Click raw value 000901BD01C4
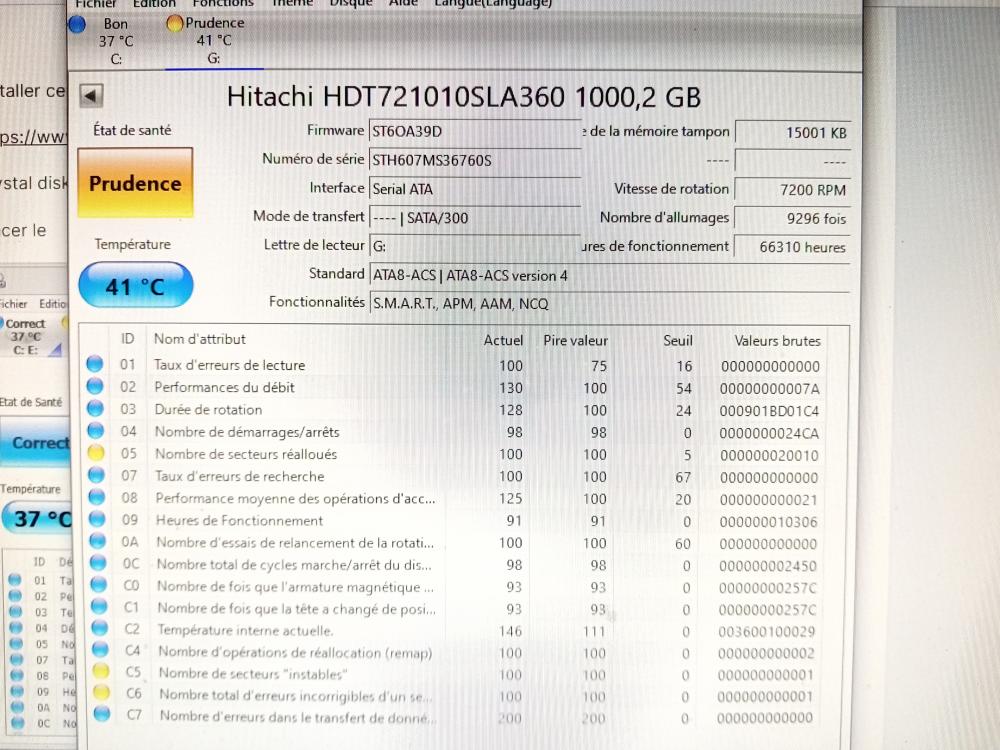This screenshot has height=750, width=1000. [x=769, y=411]
